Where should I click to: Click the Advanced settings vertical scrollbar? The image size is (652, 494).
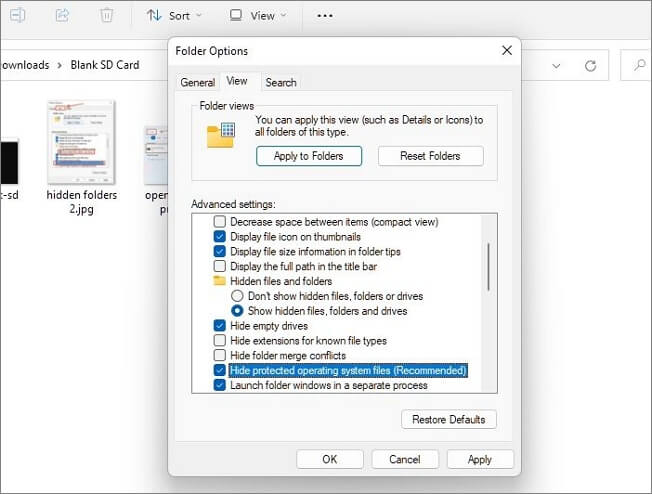487,266
